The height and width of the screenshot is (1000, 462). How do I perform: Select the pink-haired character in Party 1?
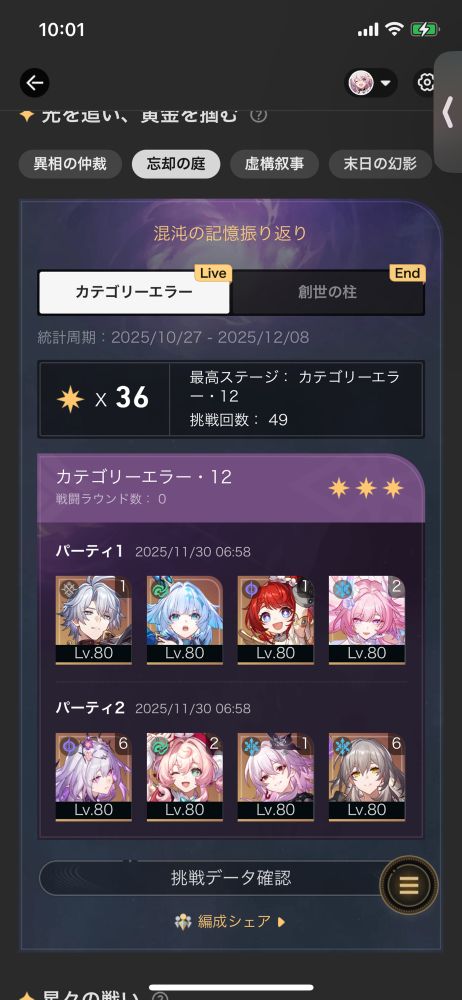[x=367, y=620]
